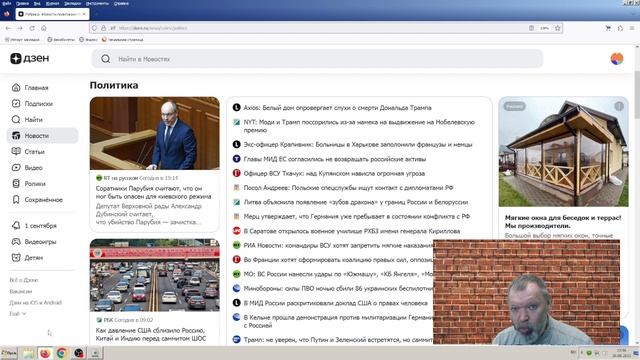Viewport: 640px width, 360px height.
Task: Expand the Ещё dropdown in sidebar footer
Action: click(18, 314)
